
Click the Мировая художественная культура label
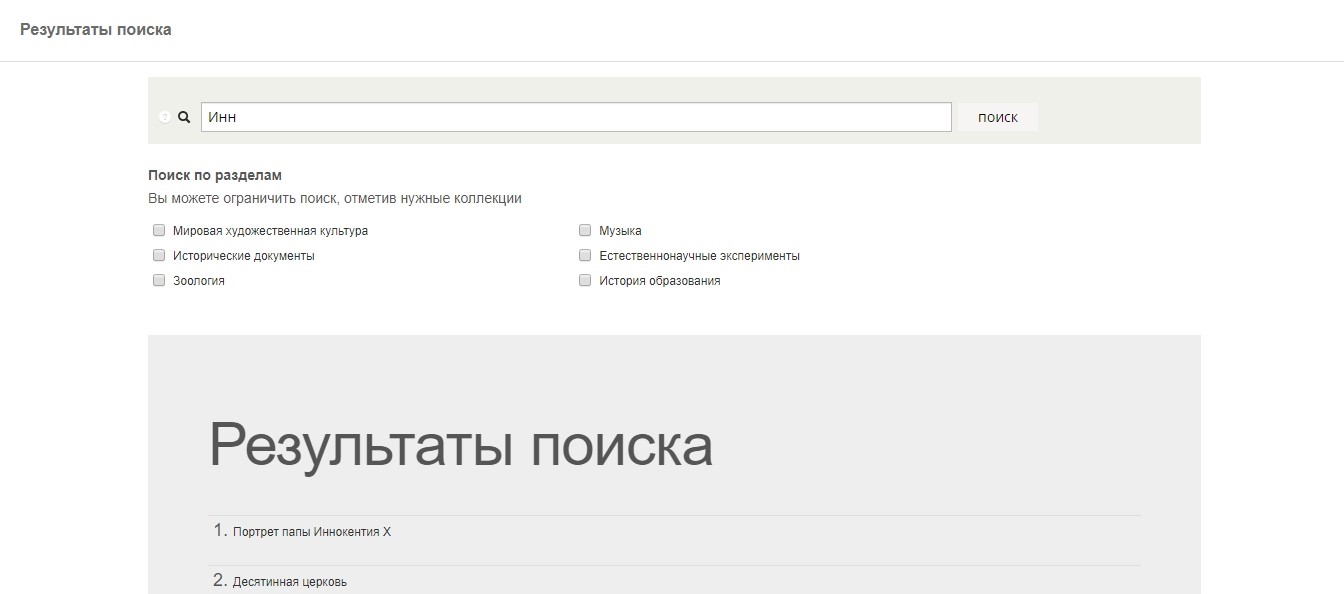(x=270, y=231)
